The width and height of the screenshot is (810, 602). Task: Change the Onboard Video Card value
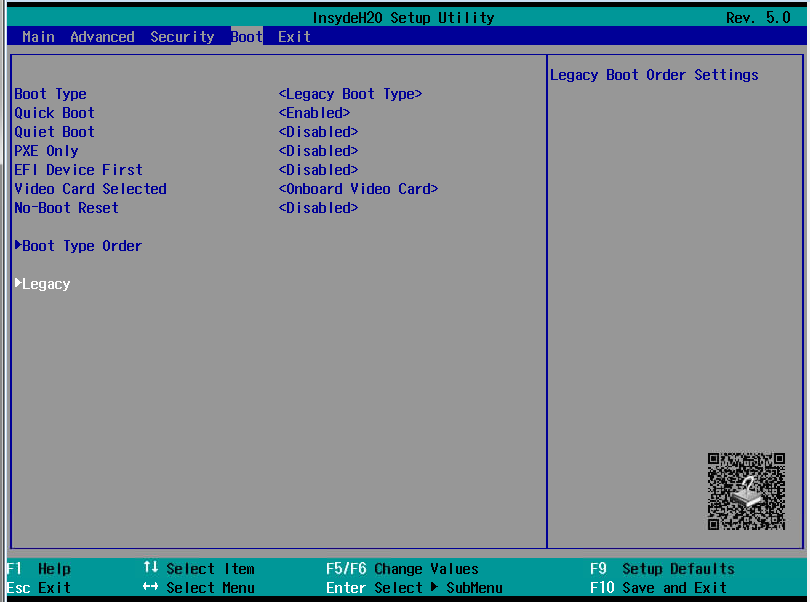(358, 189)
